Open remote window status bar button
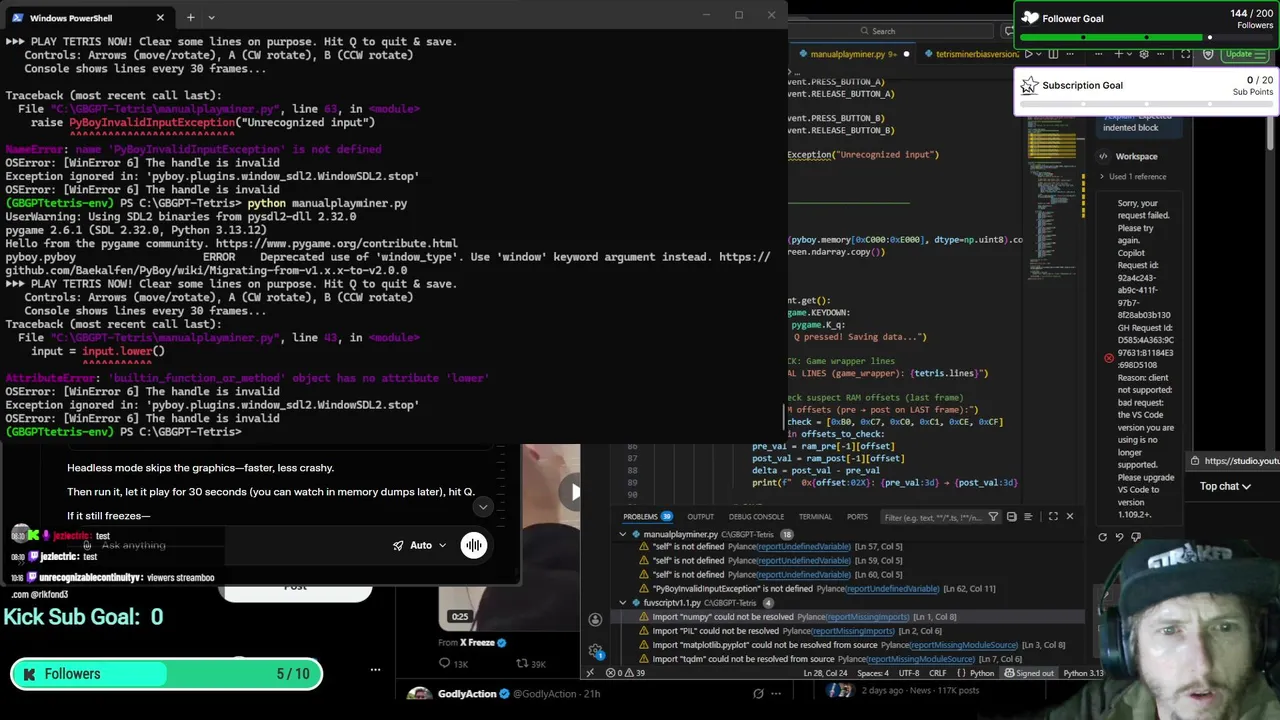1280x720 pixels. pos(590,673)
